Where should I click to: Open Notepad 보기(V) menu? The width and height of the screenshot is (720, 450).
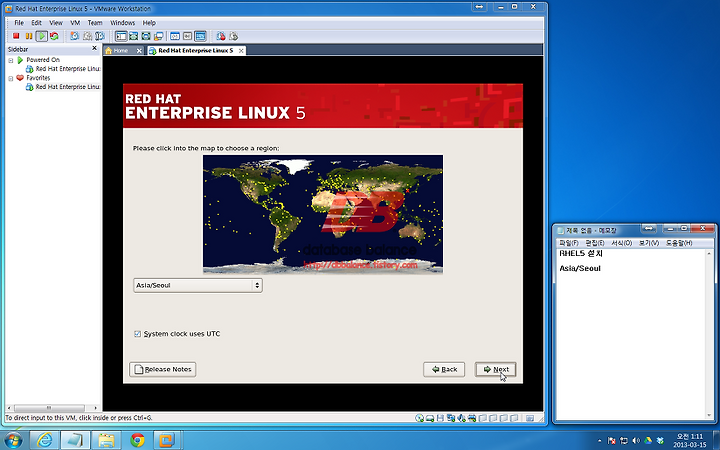click(649, 243)
